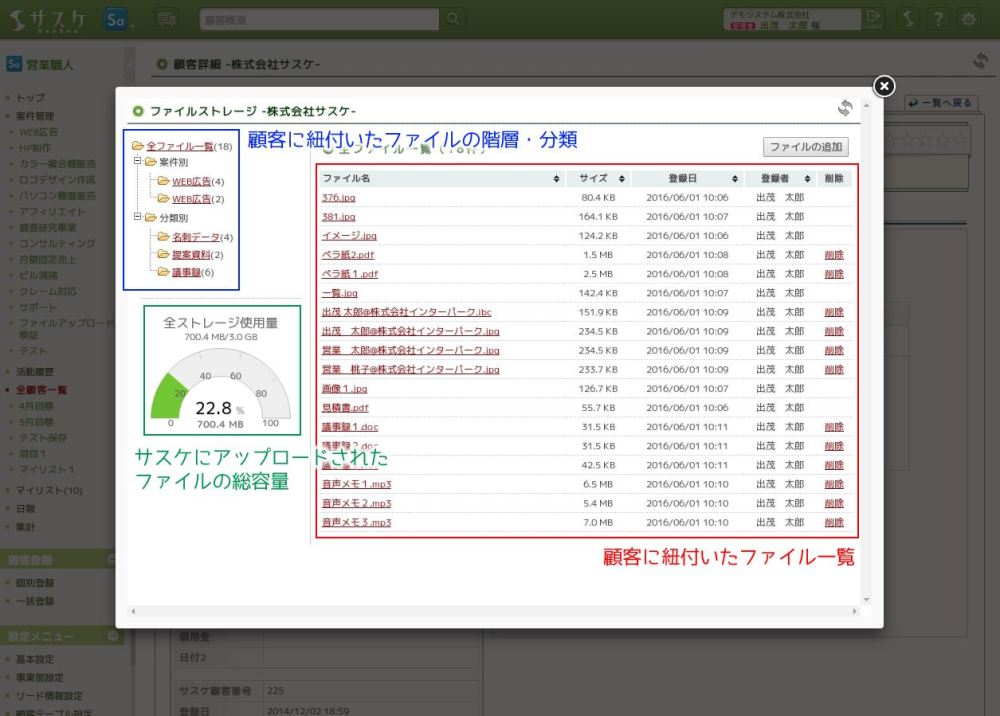1000x716 pixels.
Task: Click the search magnifier icon in top bar
Action: point(453,19)
